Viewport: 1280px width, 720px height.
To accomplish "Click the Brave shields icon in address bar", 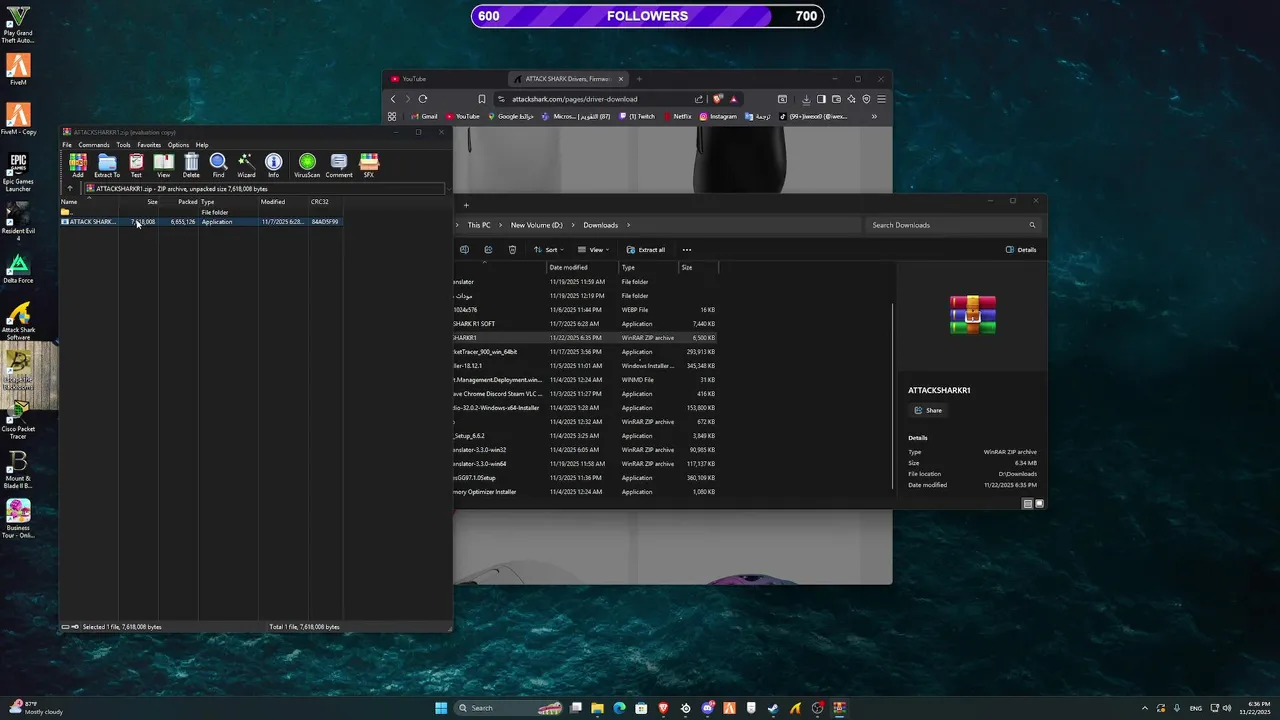I will [717, 99].
